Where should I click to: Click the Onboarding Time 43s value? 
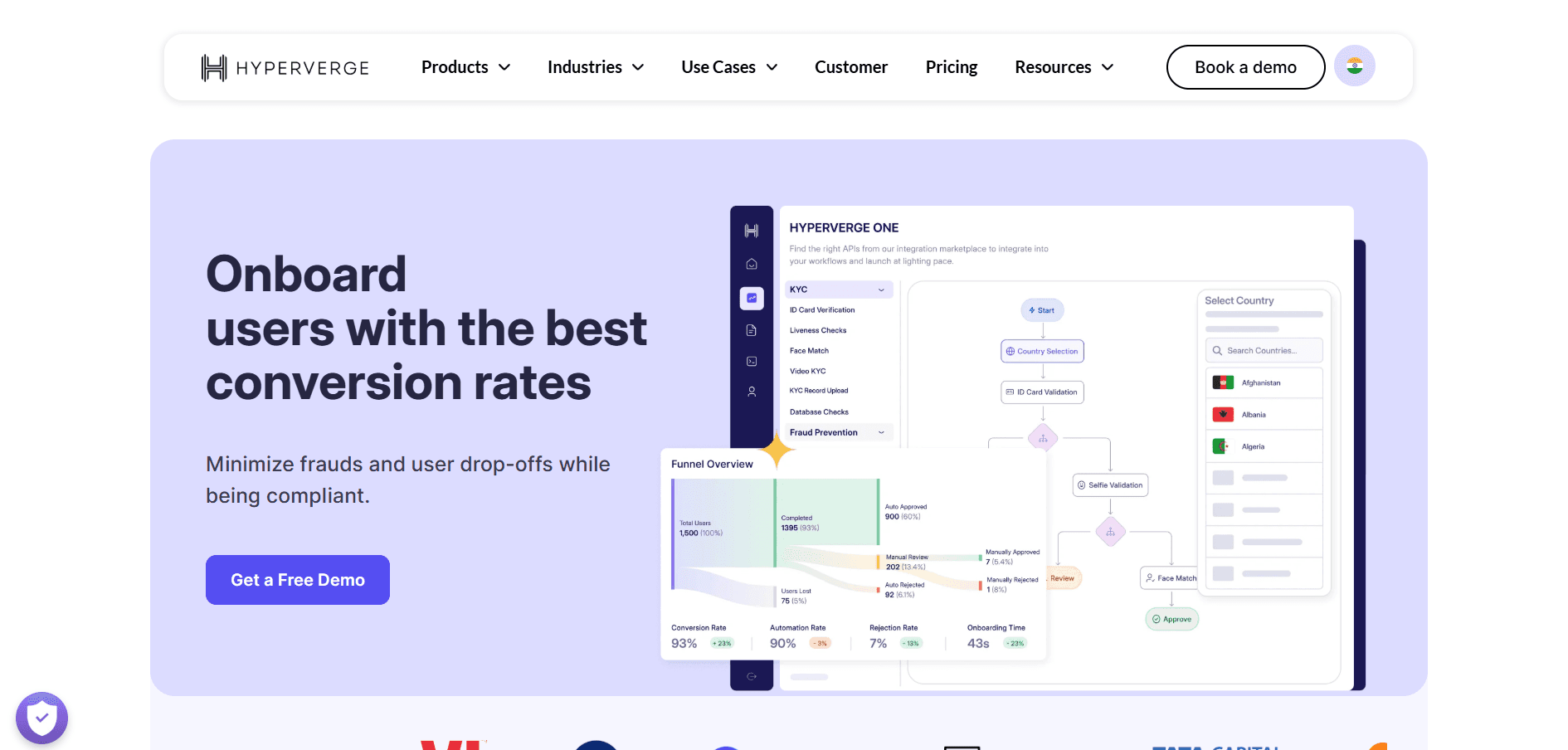pos(978,644)
